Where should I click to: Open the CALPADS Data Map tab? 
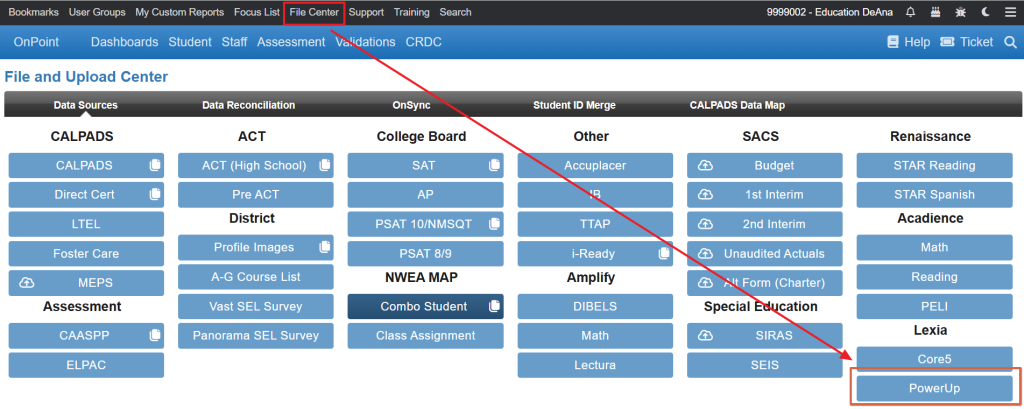tap(737, 105)
